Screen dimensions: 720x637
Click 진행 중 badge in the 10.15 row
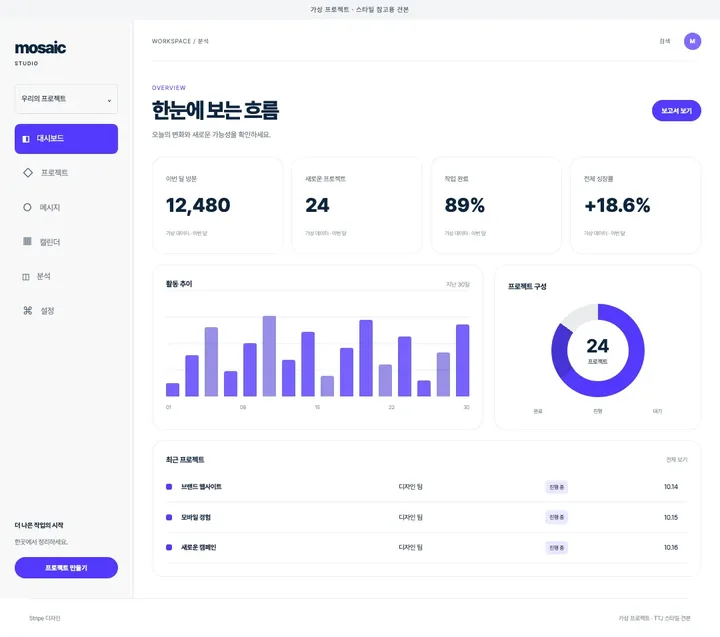[557, 517]
